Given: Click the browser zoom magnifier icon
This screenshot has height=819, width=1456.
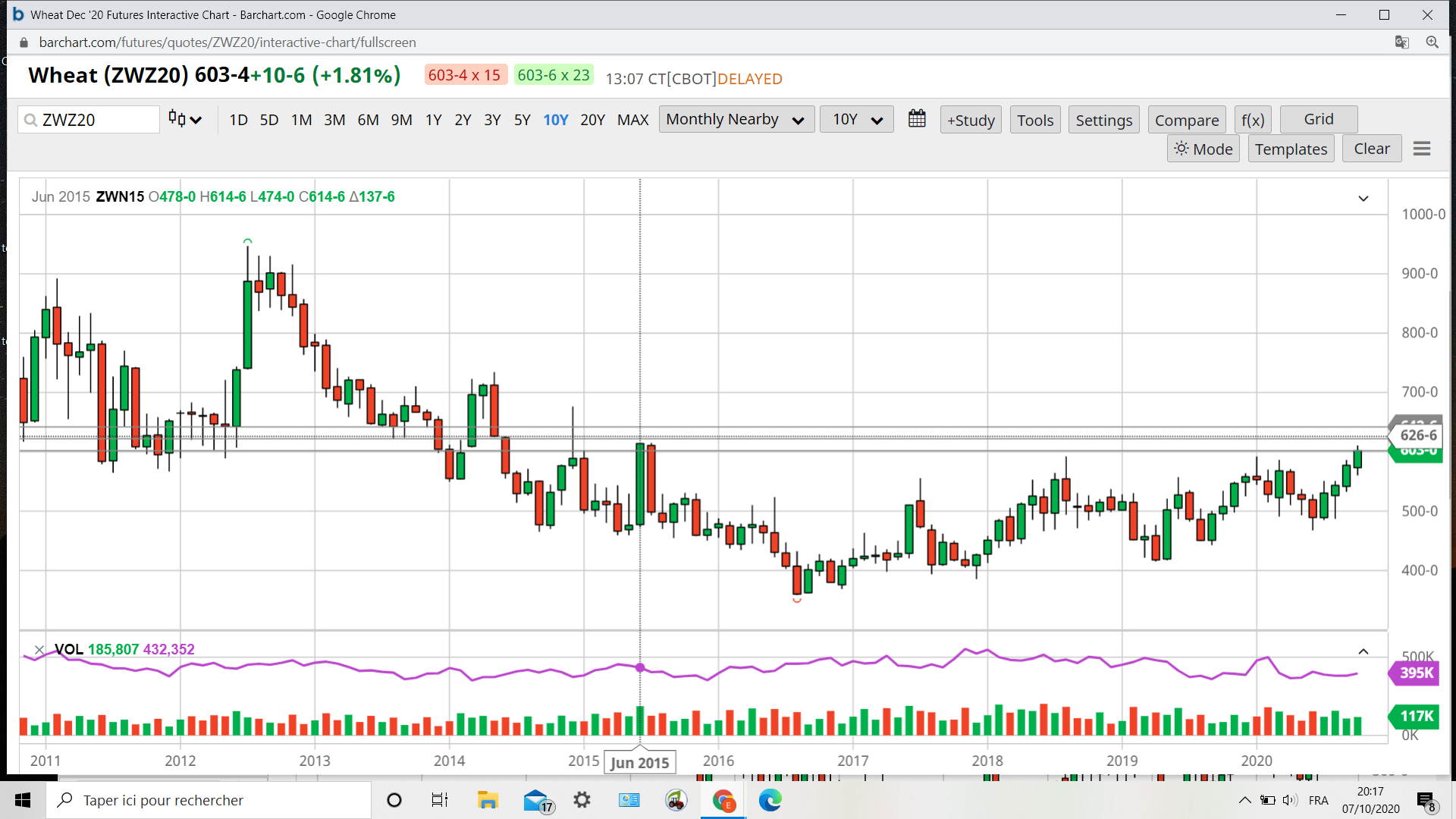Looking at the screenshot, I should coord(1432,42).
